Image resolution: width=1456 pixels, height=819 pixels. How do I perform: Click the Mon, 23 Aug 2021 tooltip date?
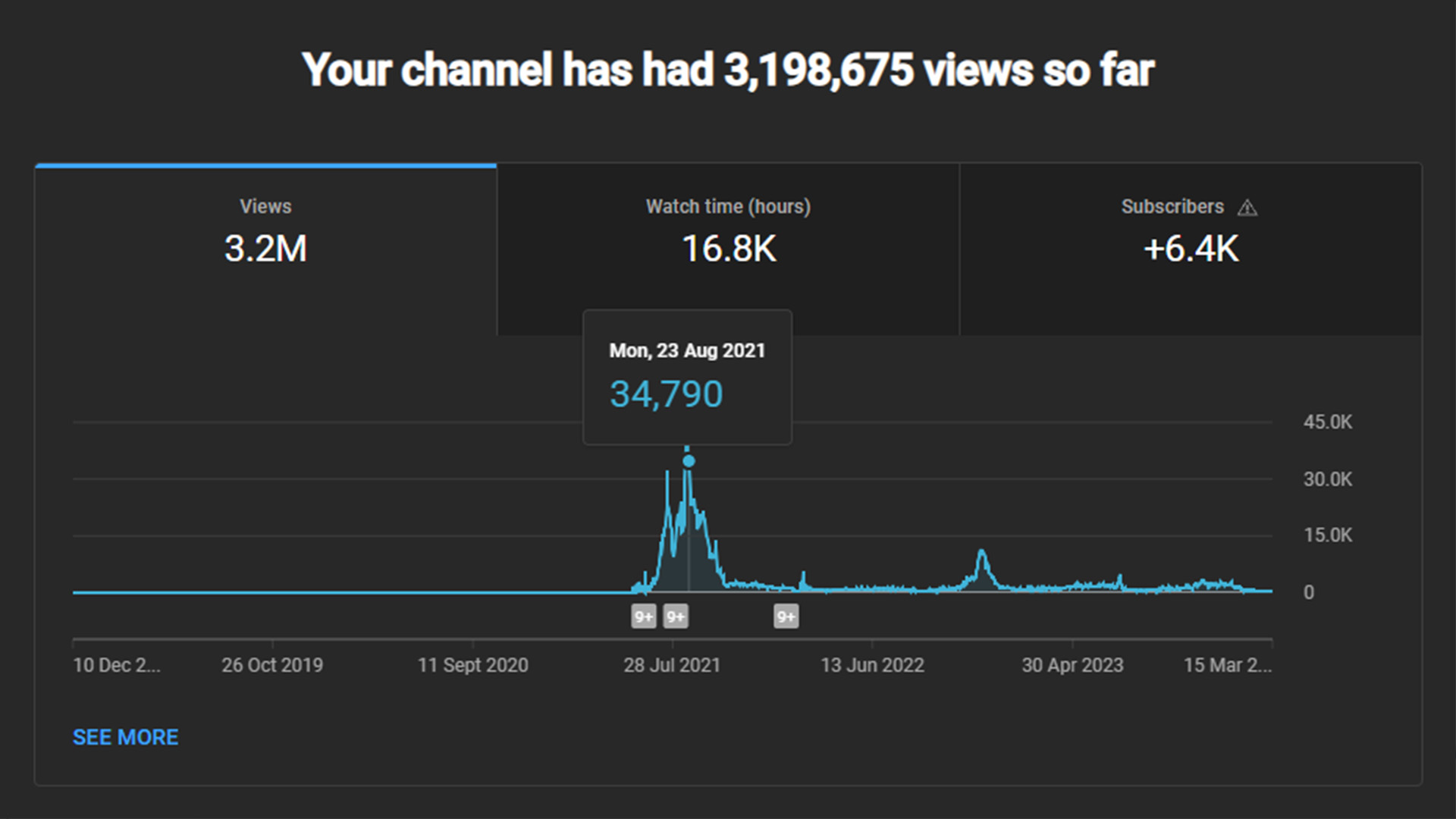687,350
